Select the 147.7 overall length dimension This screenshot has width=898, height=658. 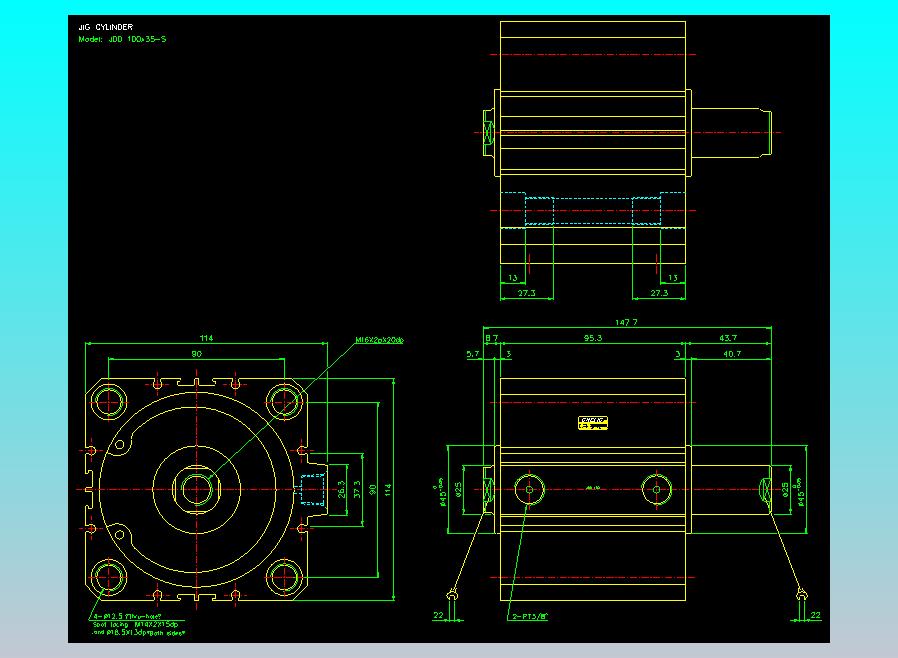point(626,323)
